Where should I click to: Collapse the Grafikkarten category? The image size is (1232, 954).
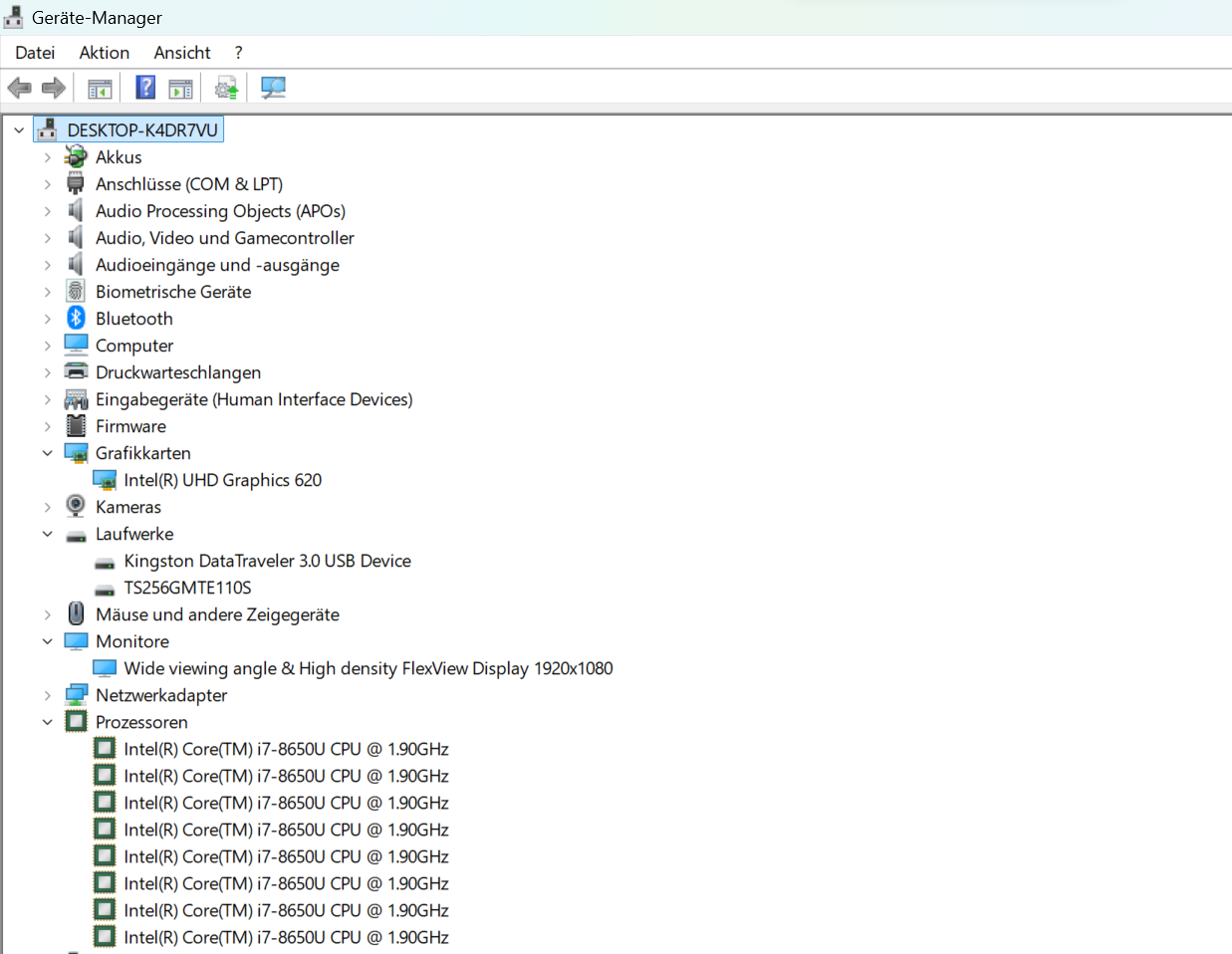pos(47,452)
